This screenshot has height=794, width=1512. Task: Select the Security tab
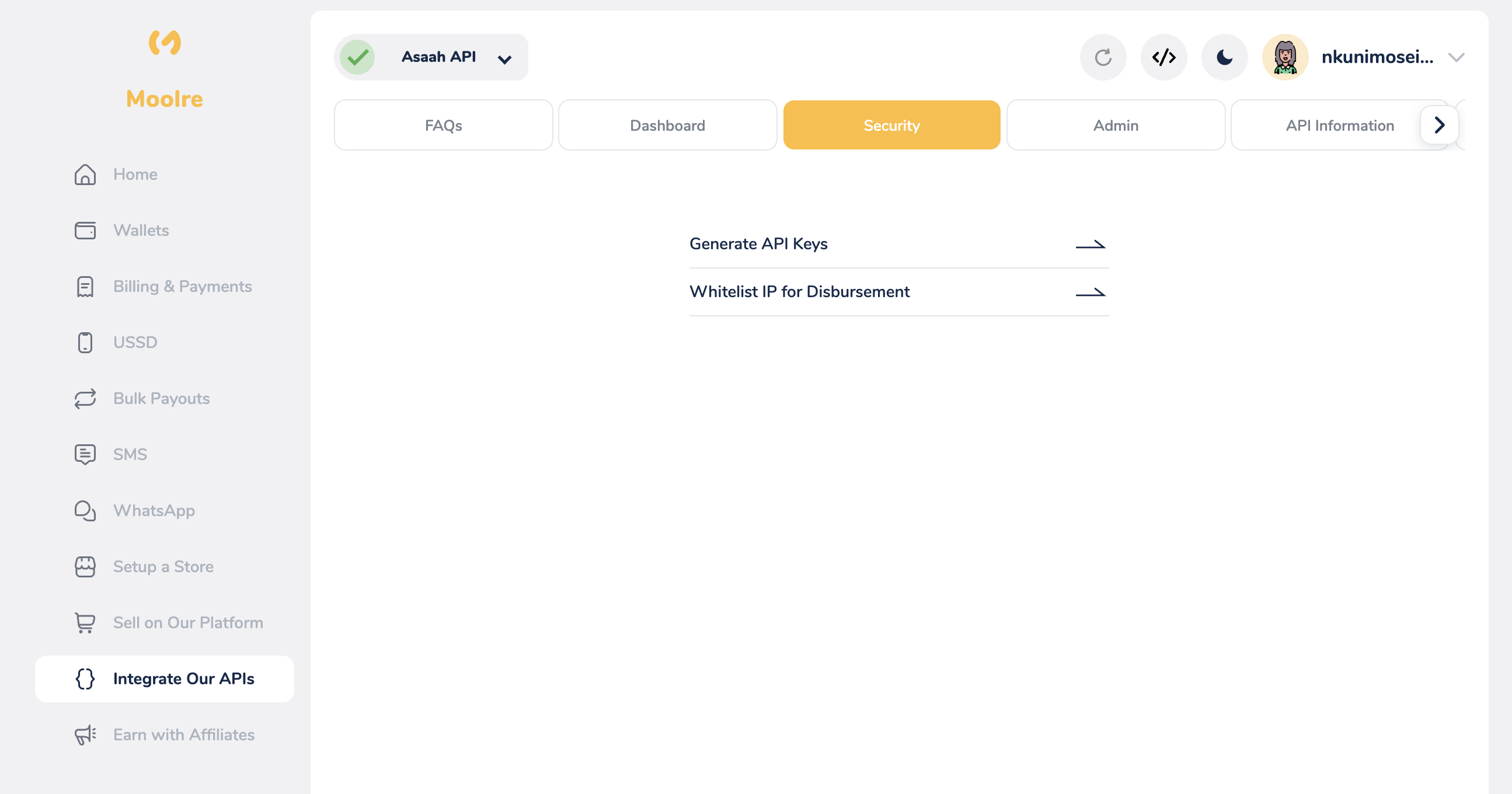coord(891,125)
